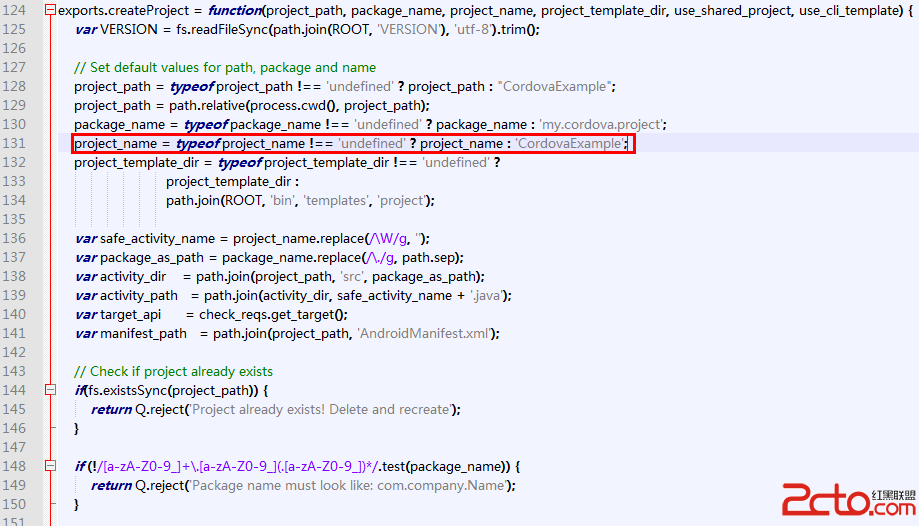
Task: Click 'manifest_path' variable declaration
Action: (x=143, y=334)
